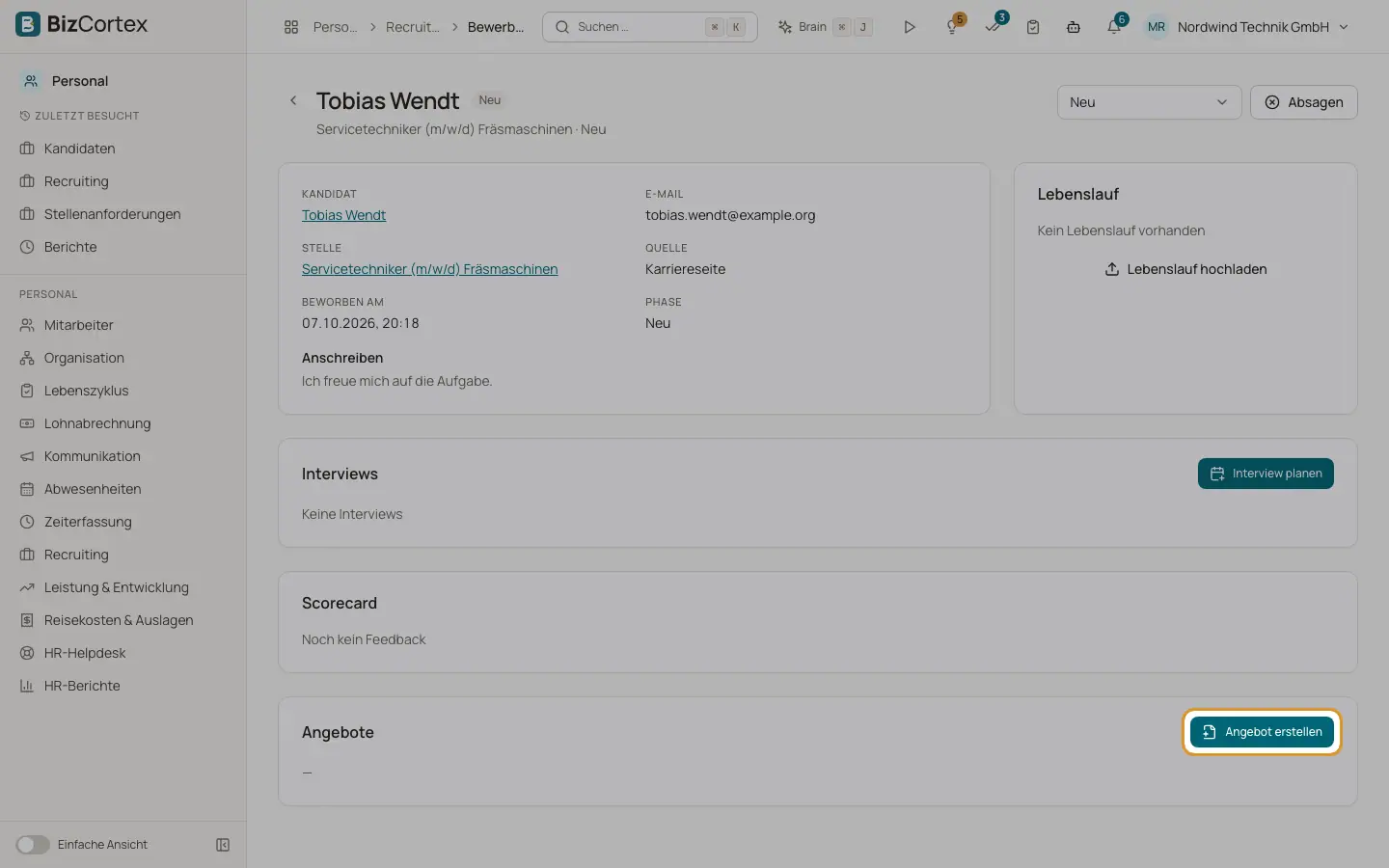Image resolution: width=1389 pixels, height=868 pixels.
Task: Open the Neu phase dropdown
Action: 1149,102
